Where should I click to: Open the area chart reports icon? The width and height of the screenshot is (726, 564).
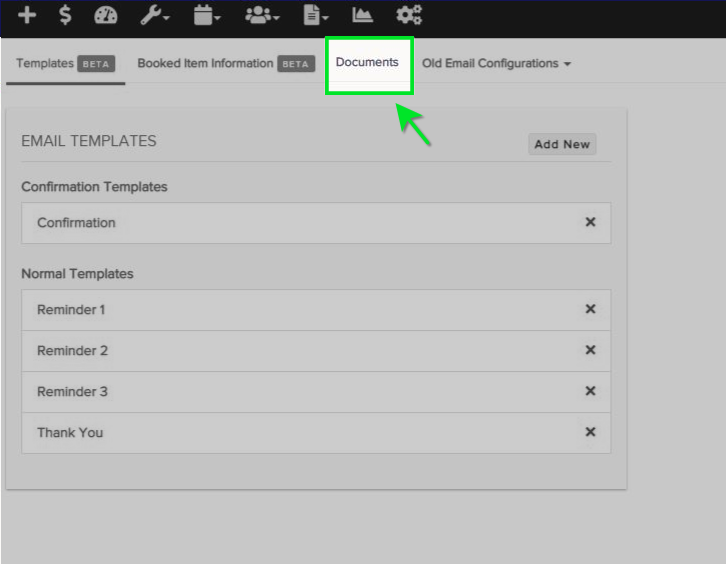click(362, 15)
